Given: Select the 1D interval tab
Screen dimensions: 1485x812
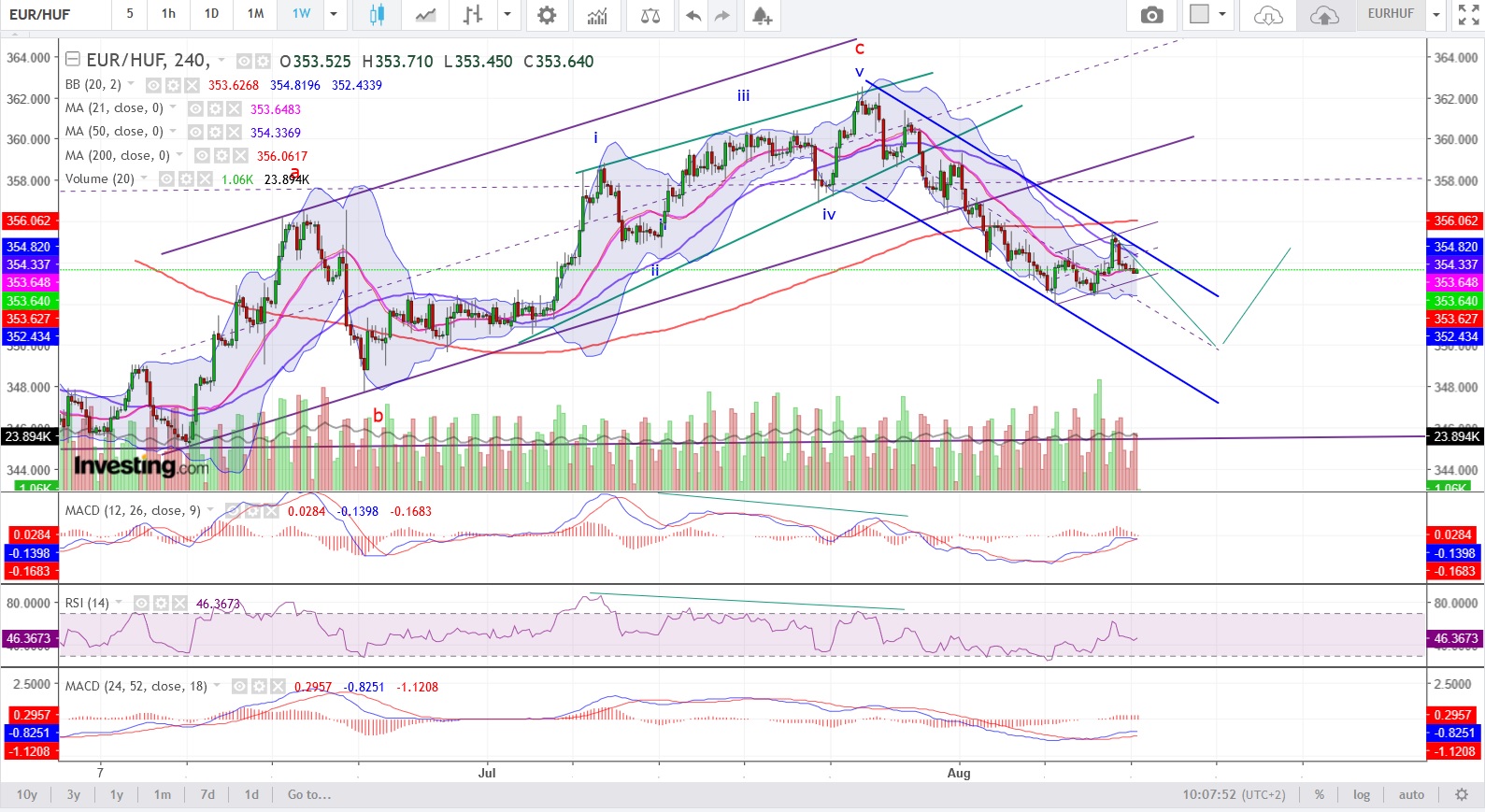Looking at the screenshot, I should click(211, 14).
